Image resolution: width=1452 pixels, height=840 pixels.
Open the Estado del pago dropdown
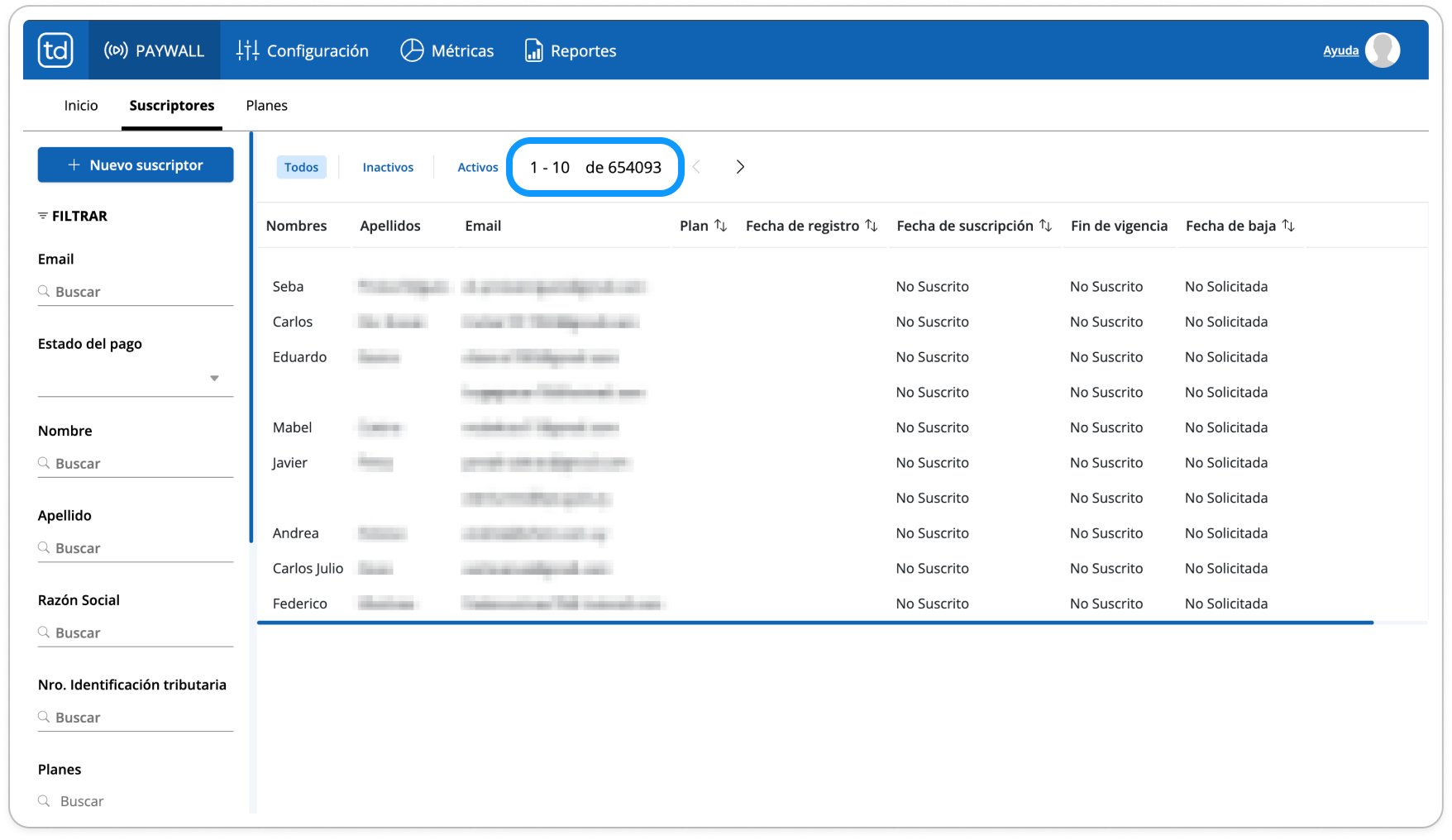(x=136, y=378)
